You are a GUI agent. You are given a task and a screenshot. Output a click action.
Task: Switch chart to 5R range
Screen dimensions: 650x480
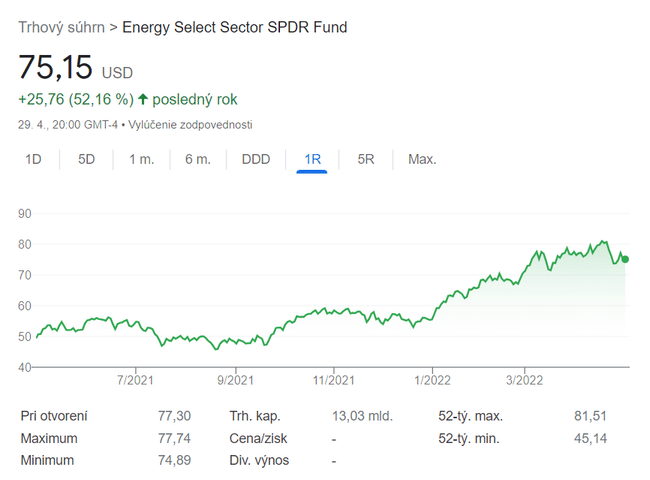[366, 159]
